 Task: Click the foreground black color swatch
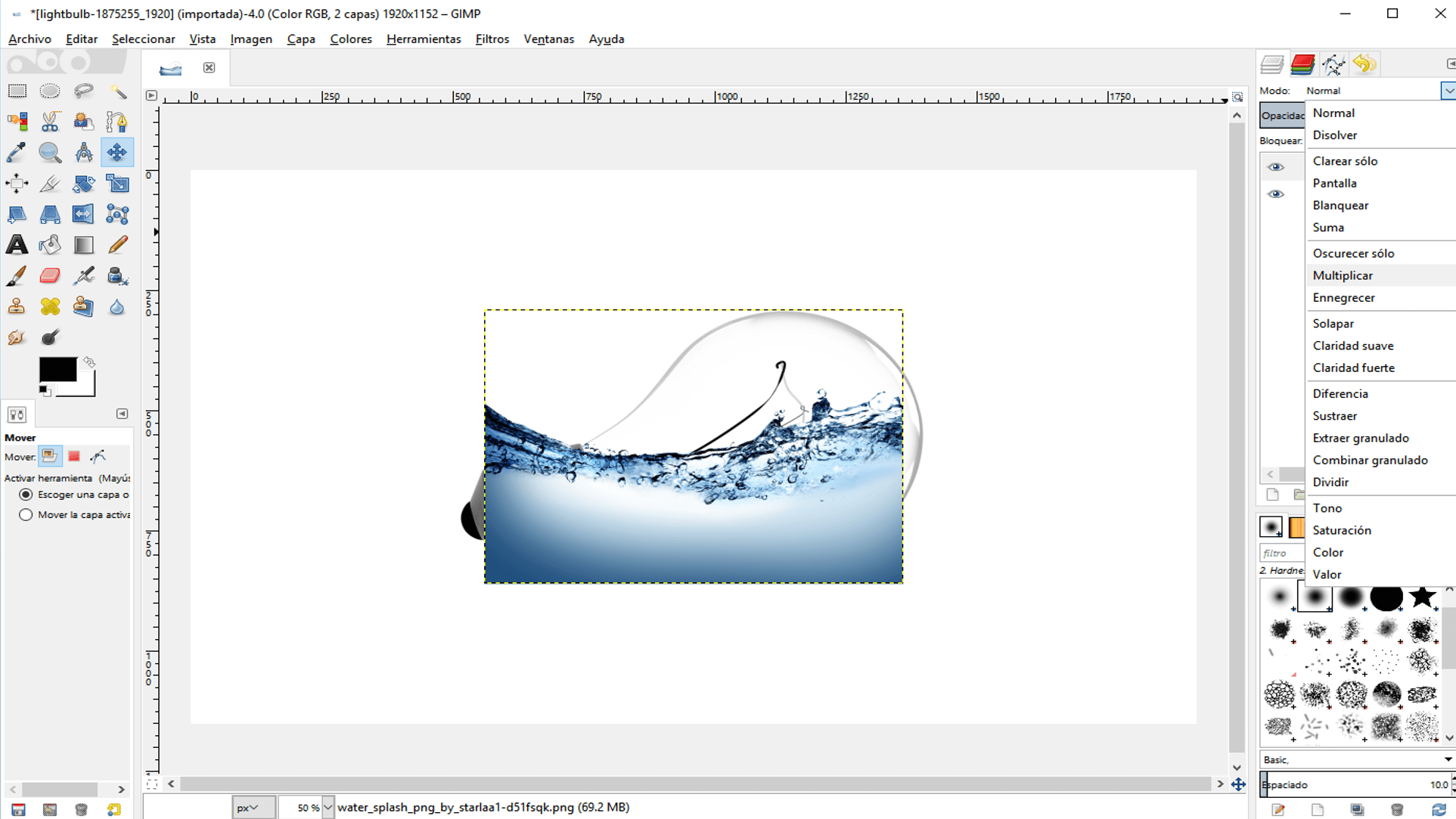(57, 369)
